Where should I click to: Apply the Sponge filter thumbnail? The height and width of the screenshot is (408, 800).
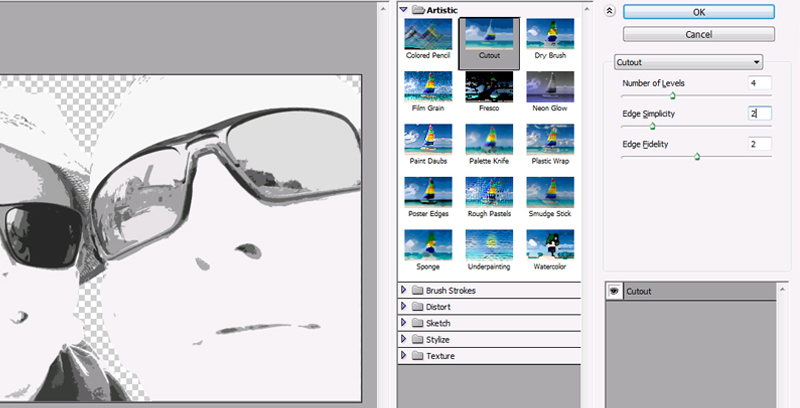(428, 245)
